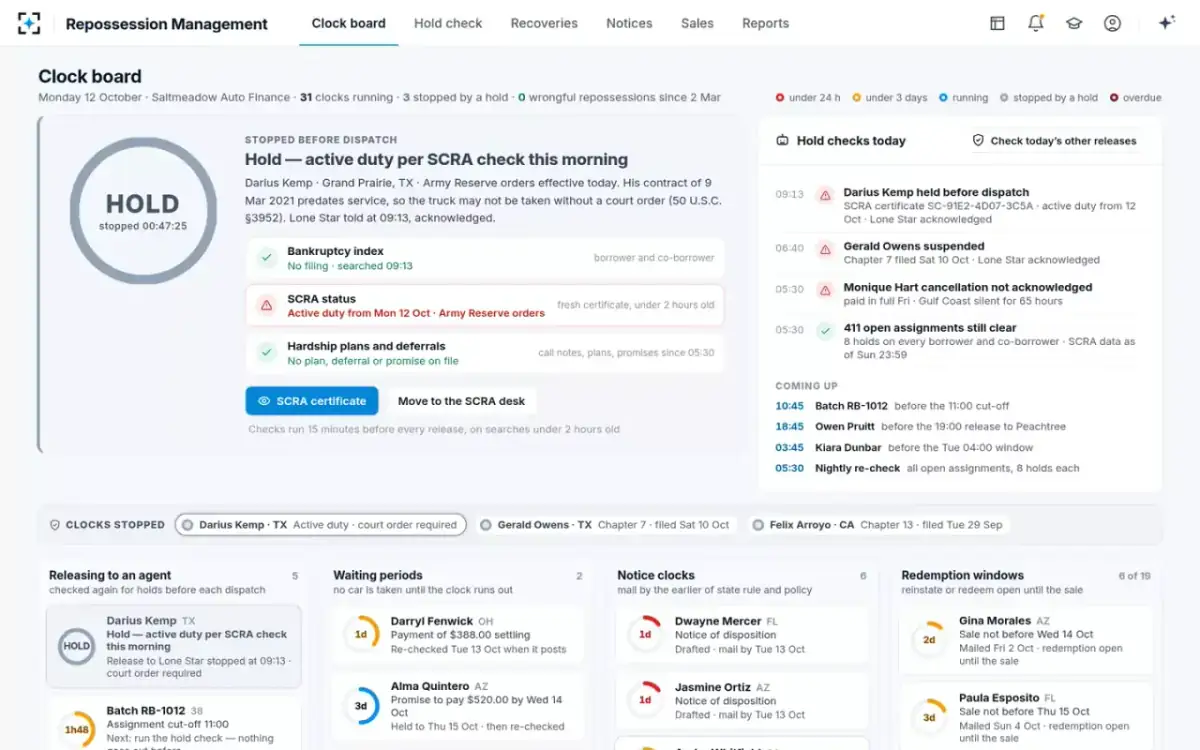Select the Felix Arroyo · CA stopped-clock chip

tap(878, 524)
